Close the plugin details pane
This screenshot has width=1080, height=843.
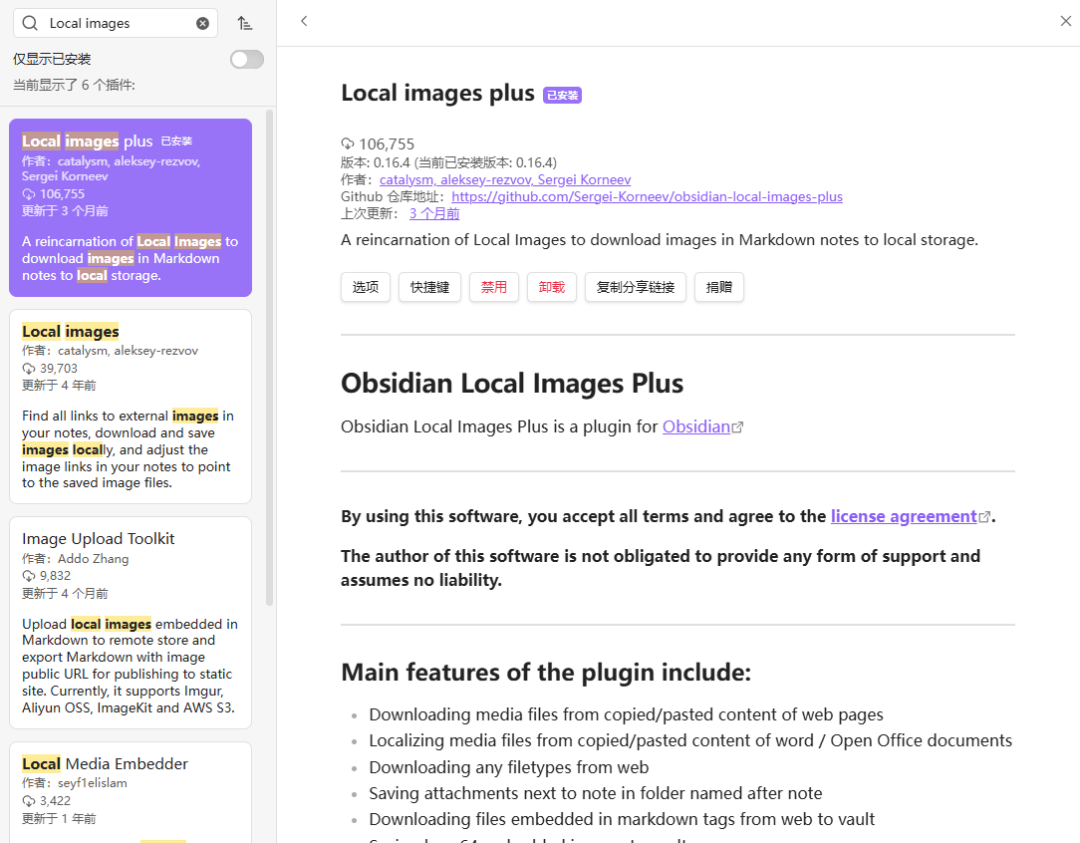pyautogui.click(x=1065, y=21)
